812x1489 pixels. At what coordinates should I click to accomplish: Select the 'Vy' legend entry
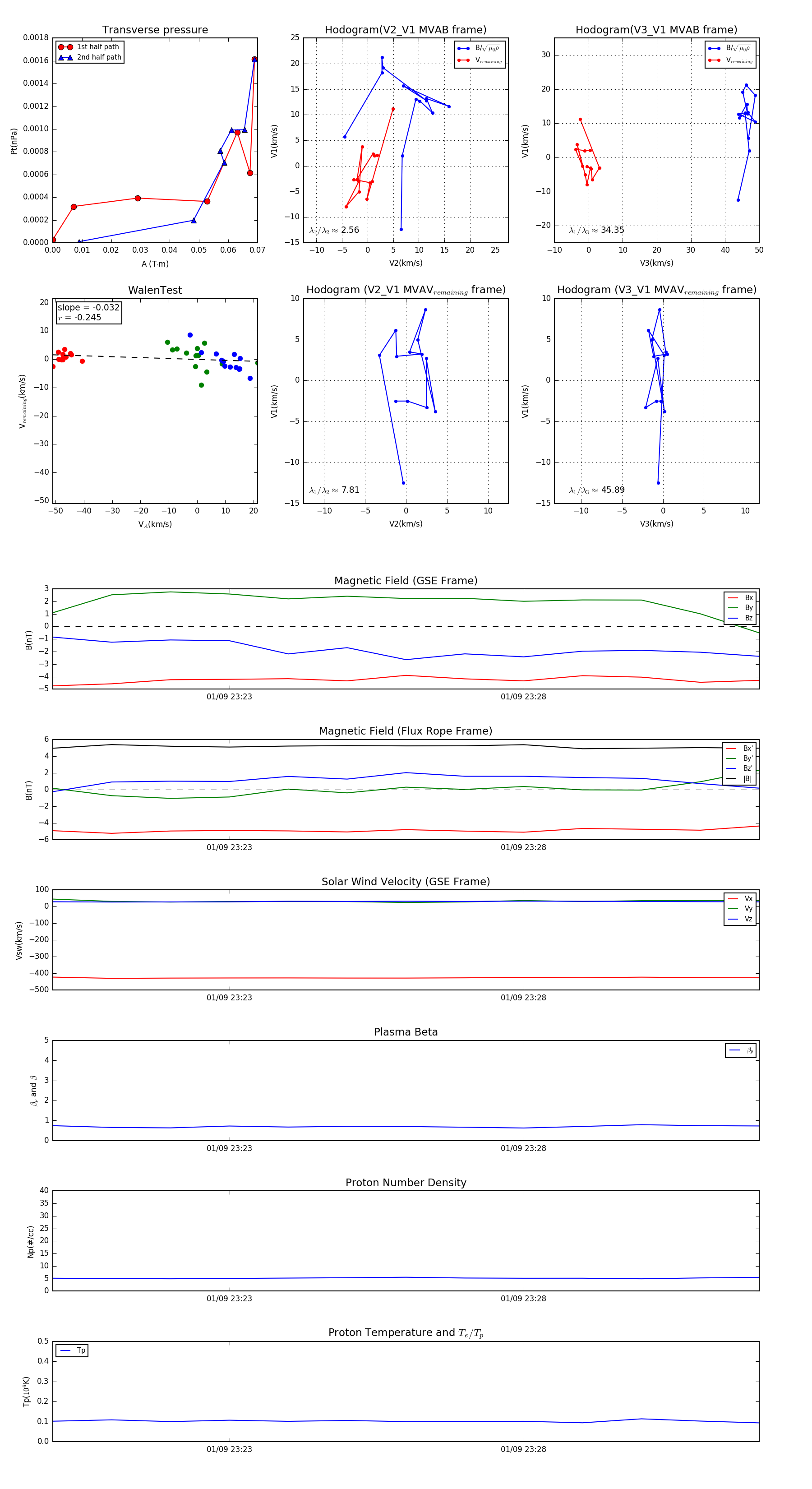point(740,909)
